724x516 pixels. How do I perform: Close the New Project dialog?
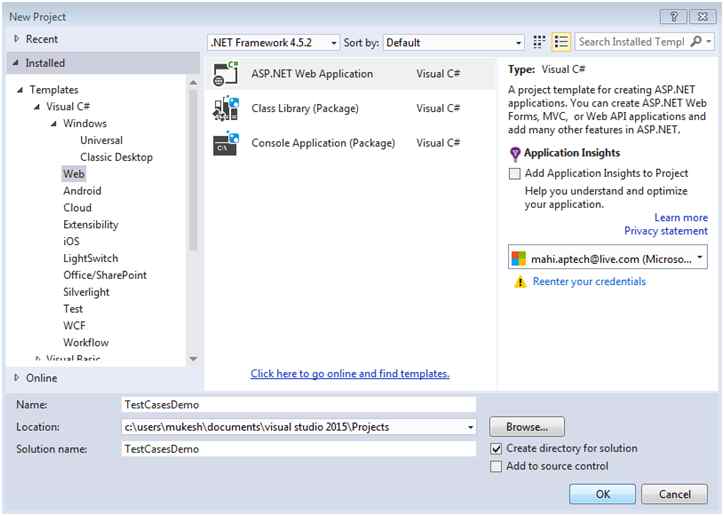[x=702, y=17]
